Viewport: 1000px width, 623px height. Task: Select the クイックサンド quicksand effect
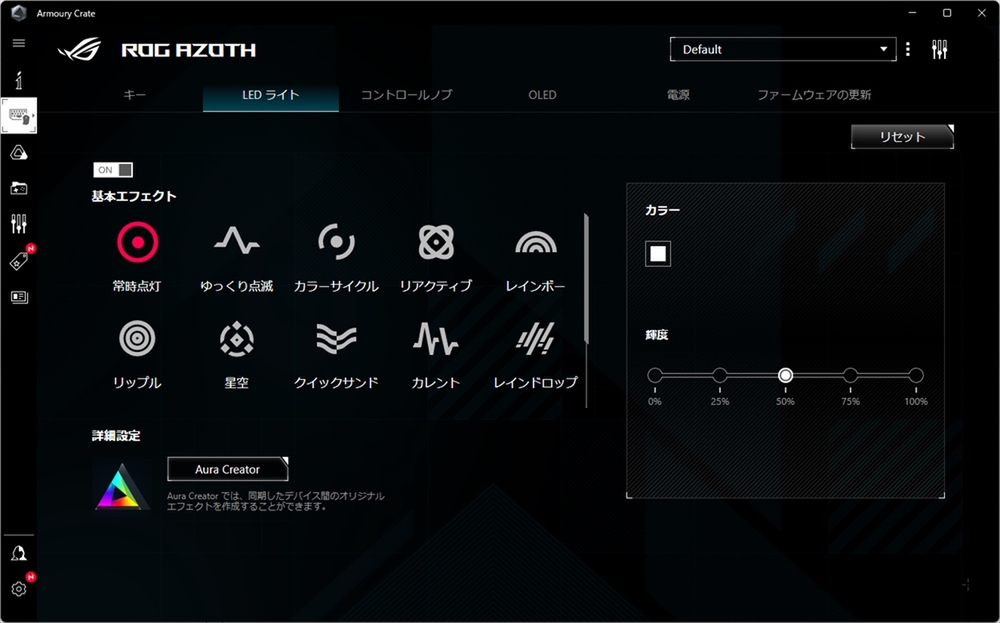pyautogui.click(x=336, y=355)
